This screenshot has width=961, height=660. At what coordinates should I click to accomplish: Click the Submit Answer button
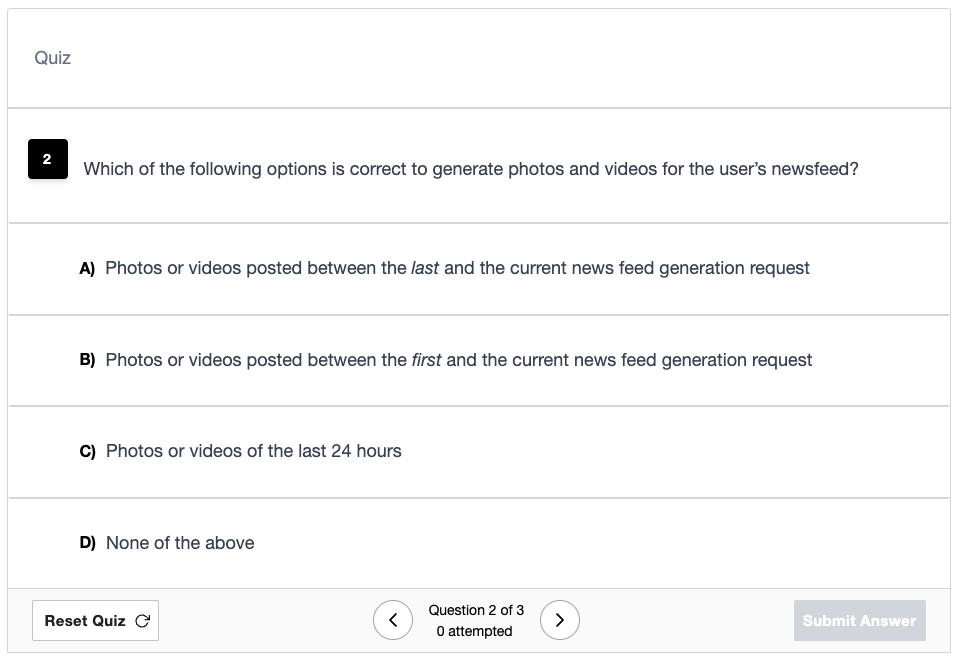859,621
